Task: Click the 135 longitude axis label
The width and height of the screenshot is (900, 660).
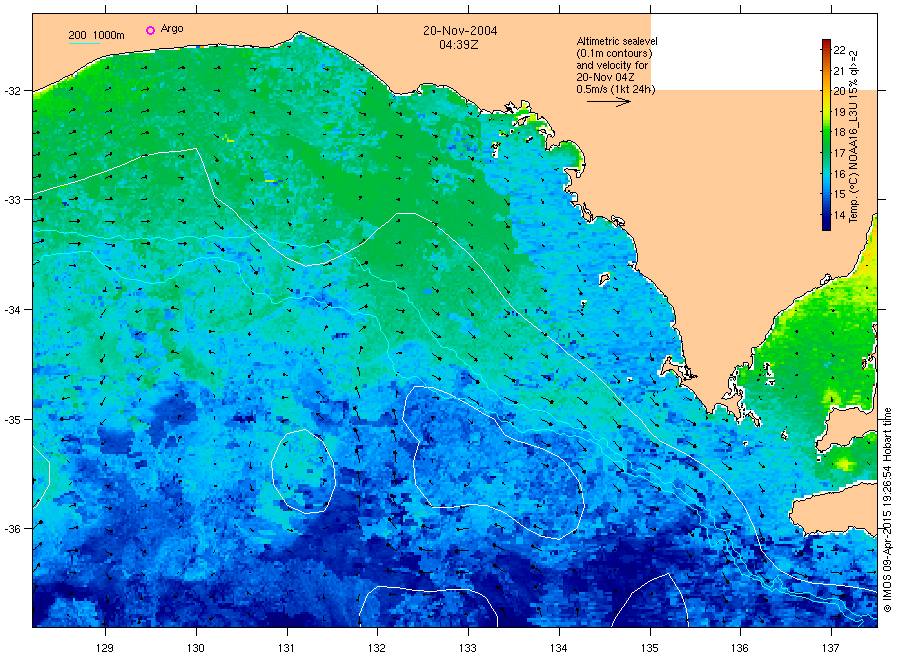Action: coord(650,648)
